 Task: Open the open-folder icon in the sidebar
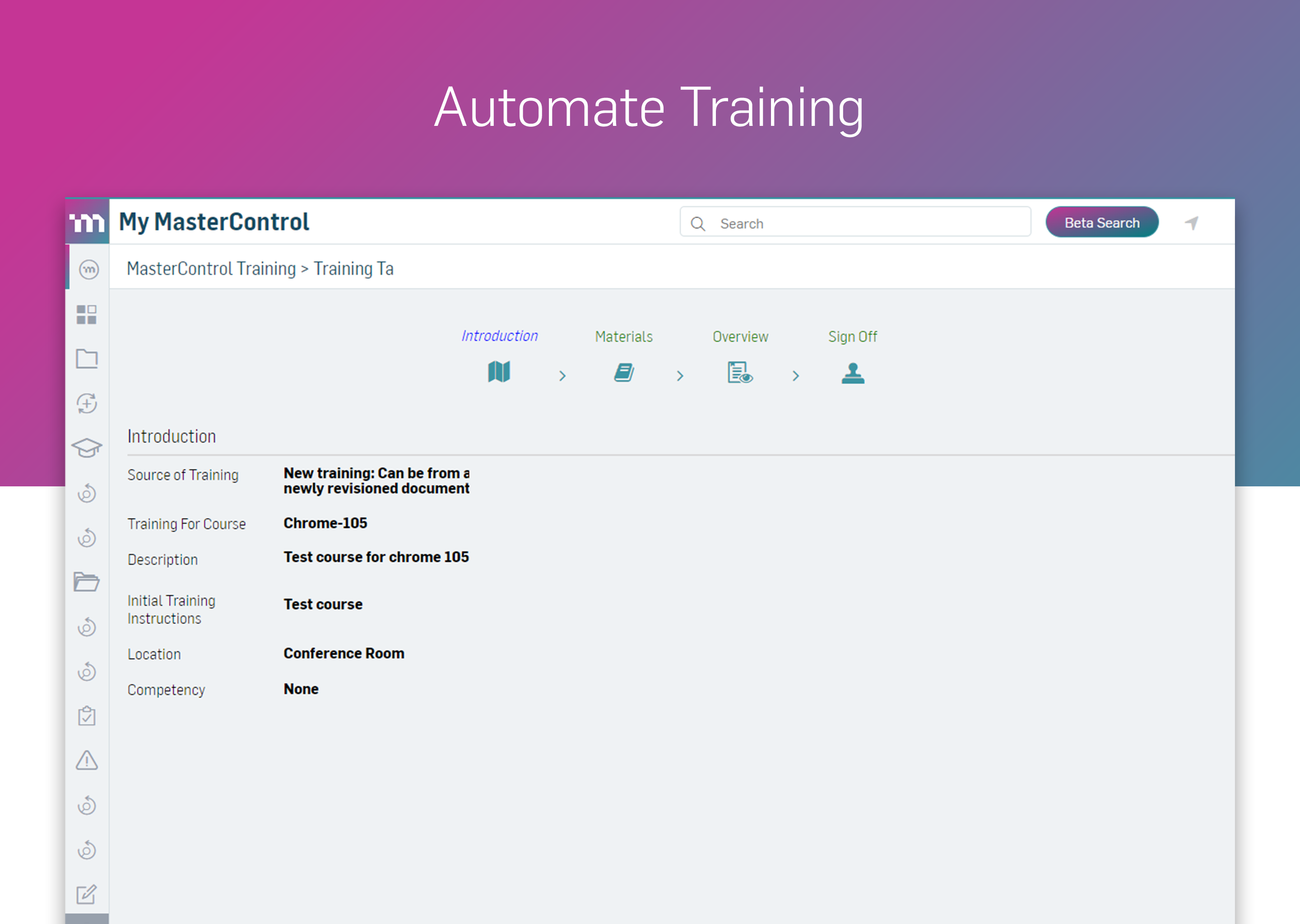pos(87,582)
